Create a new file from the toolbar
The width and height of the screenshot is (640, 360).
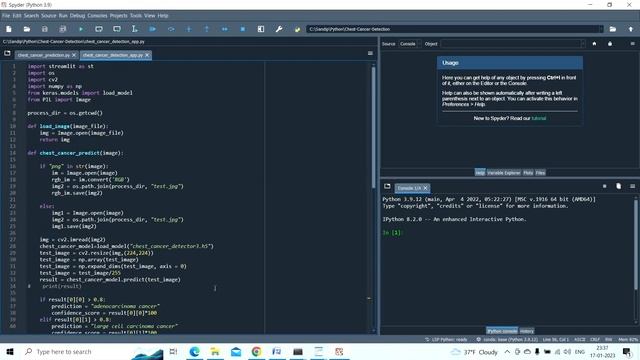(x=9, y=29)
